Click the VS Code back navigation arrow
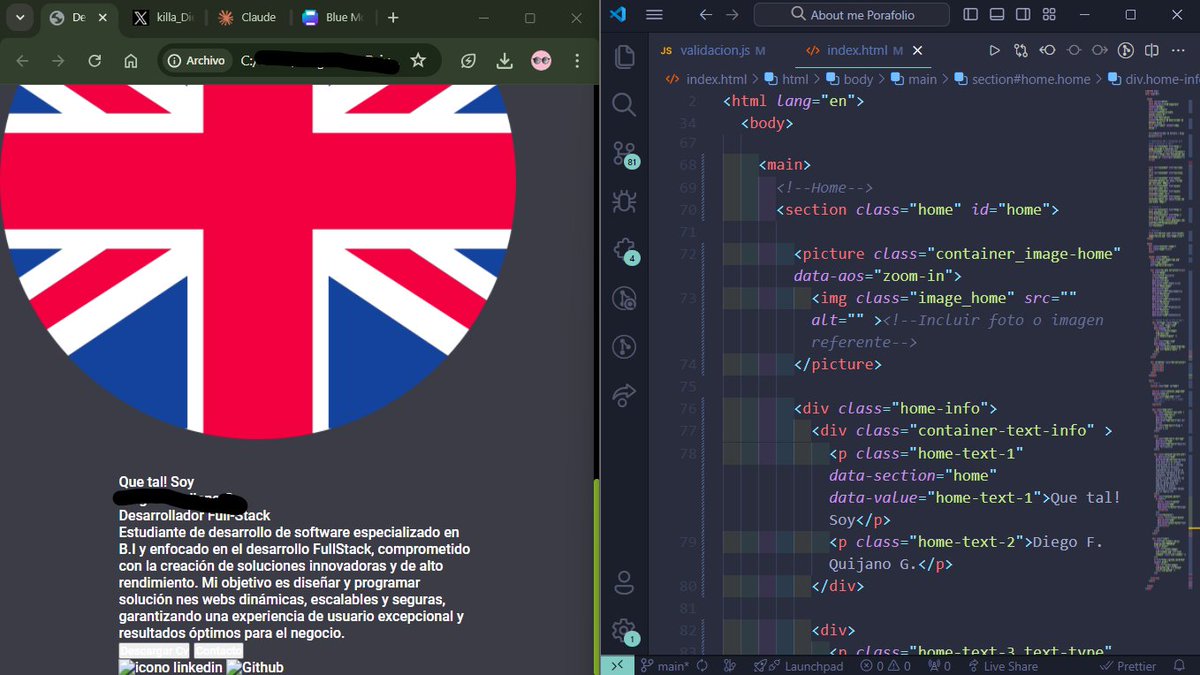Screen dimensions: 1200x675 click(x=706, y=15)
